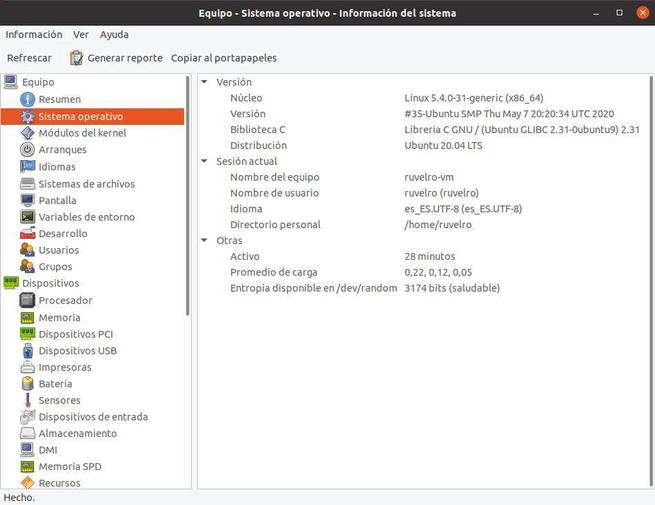The image size is (655, 505).
Task: Click the Nombre de usuario label
Action: tap(274, 193)
